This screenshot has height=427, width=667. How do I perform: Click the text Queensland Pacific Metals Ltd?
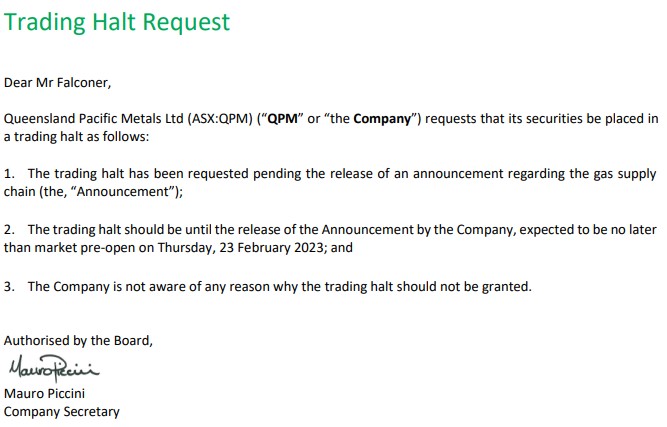click(94, 119)
